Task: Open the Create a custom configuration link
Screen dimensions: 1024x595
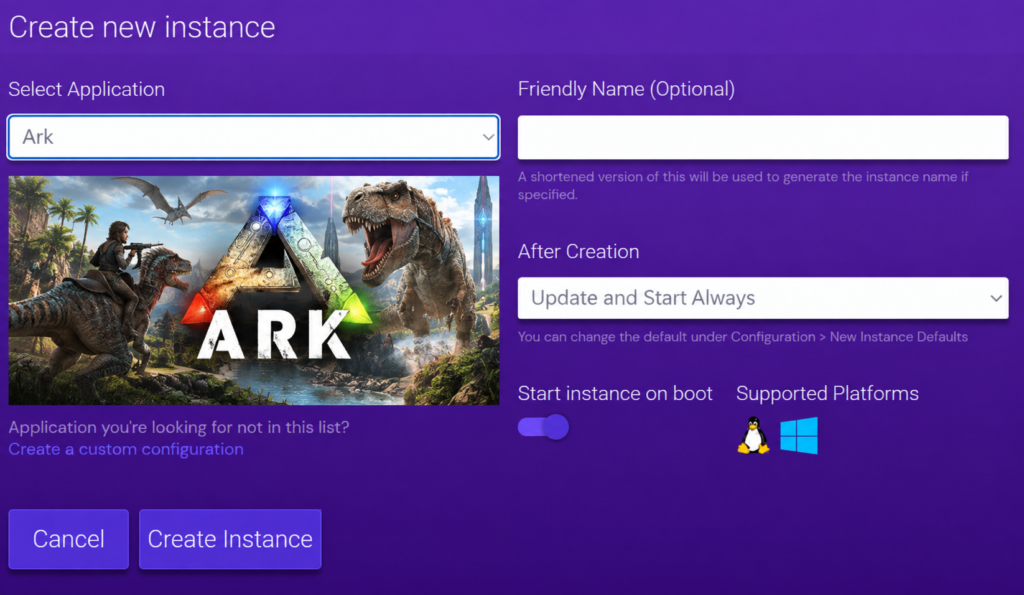Action: tap(126, 449)
